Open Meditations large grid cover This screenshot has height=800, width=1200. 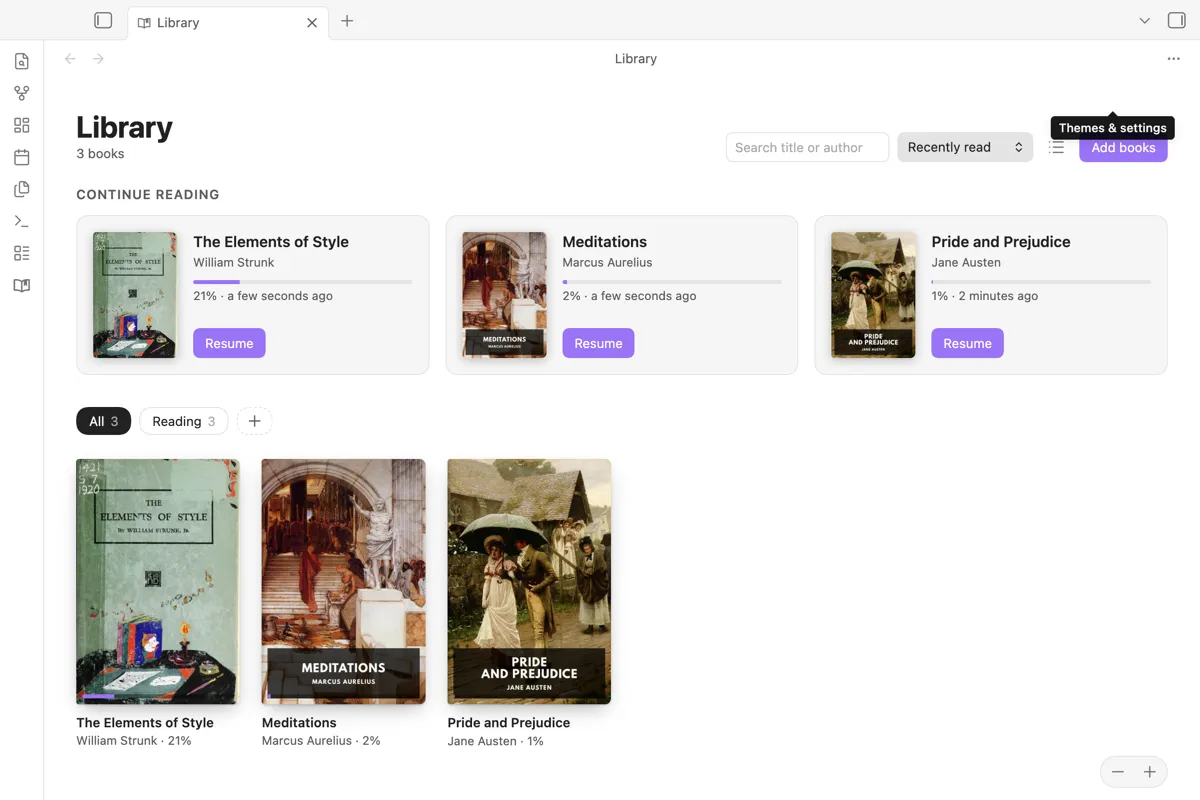[343, 581]
